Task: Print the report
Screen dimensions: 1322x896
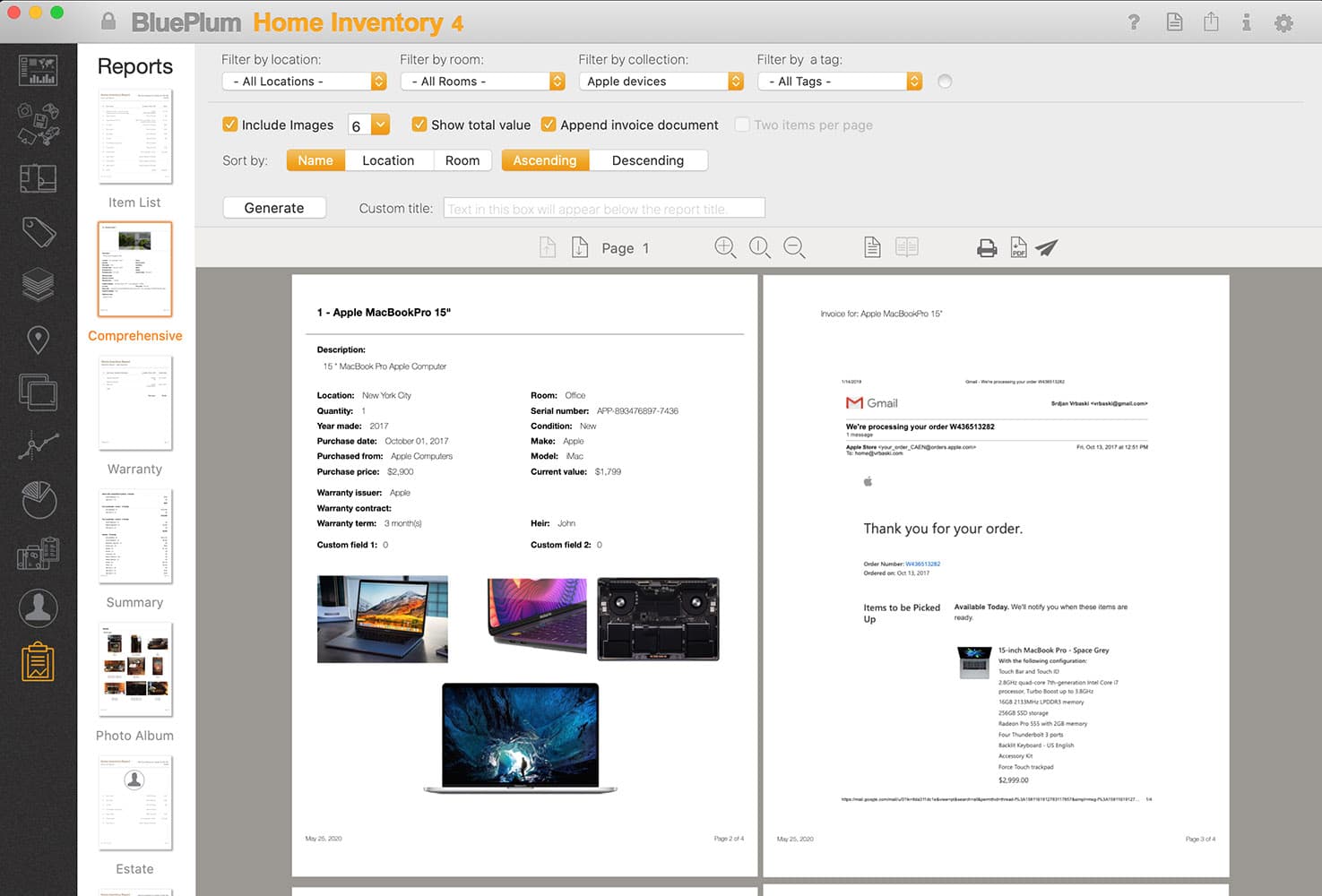Action: click(x=987, y=248)
